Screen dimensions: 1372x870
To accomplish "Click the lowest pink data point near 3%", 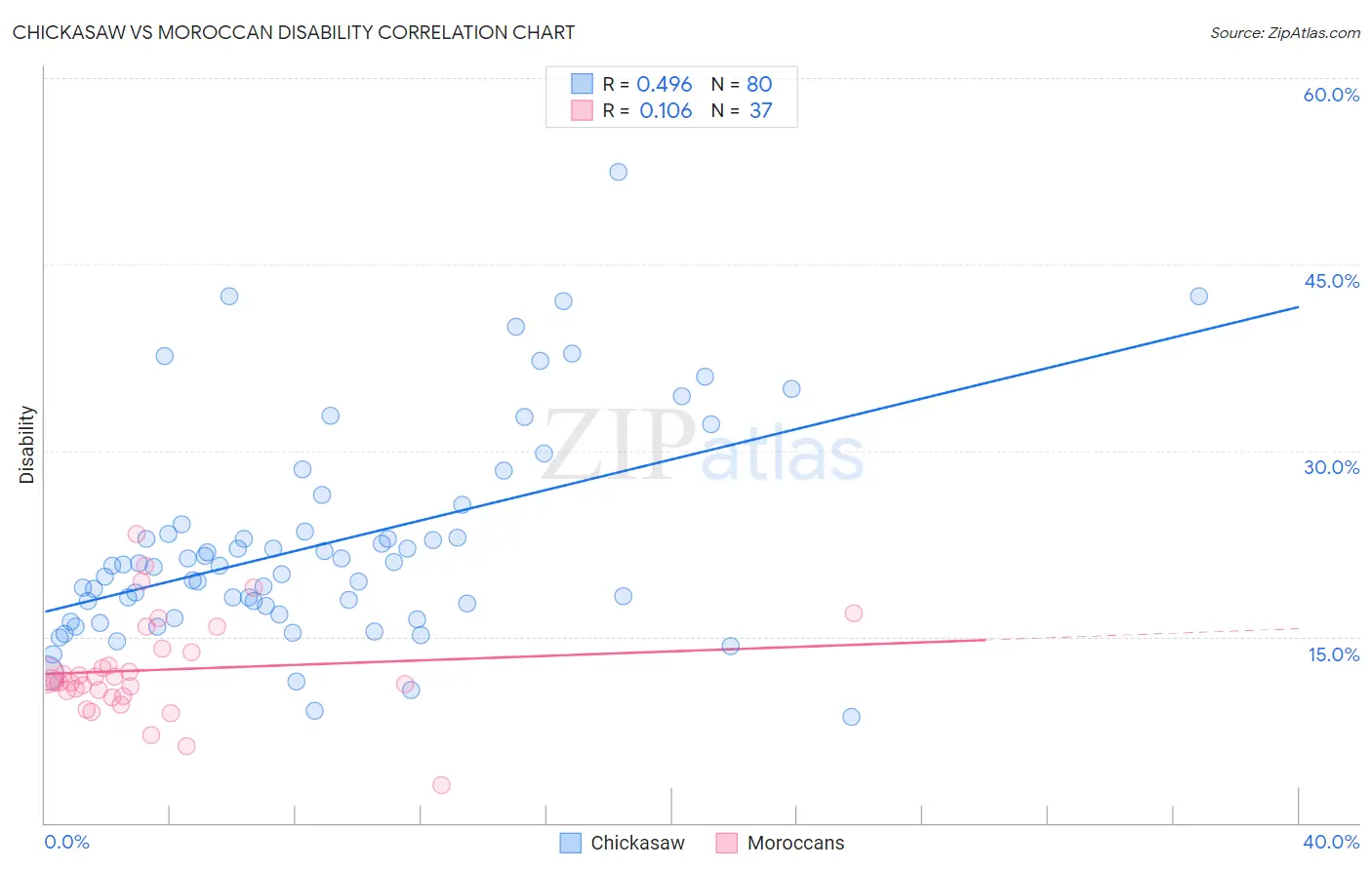I will [x=441, y=785].
